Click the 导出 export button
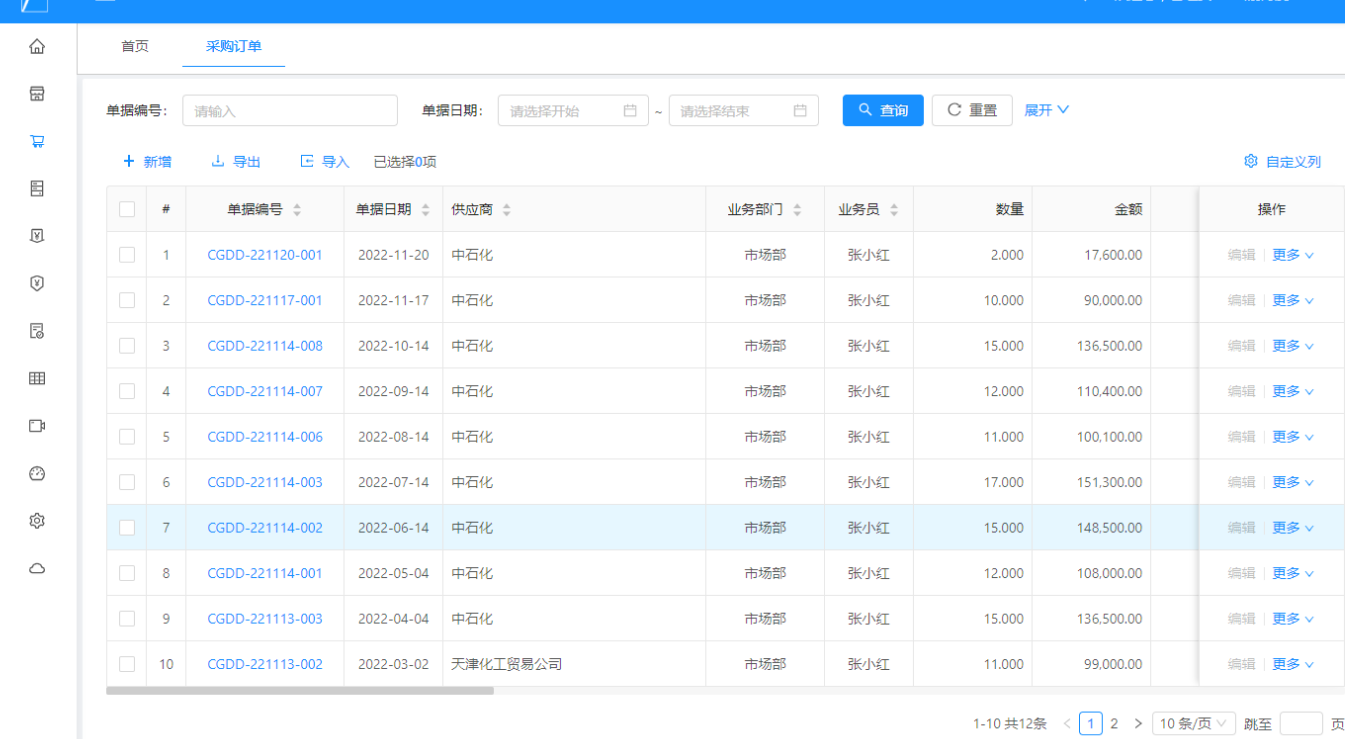1345x739 pixels. pos(236,162)
